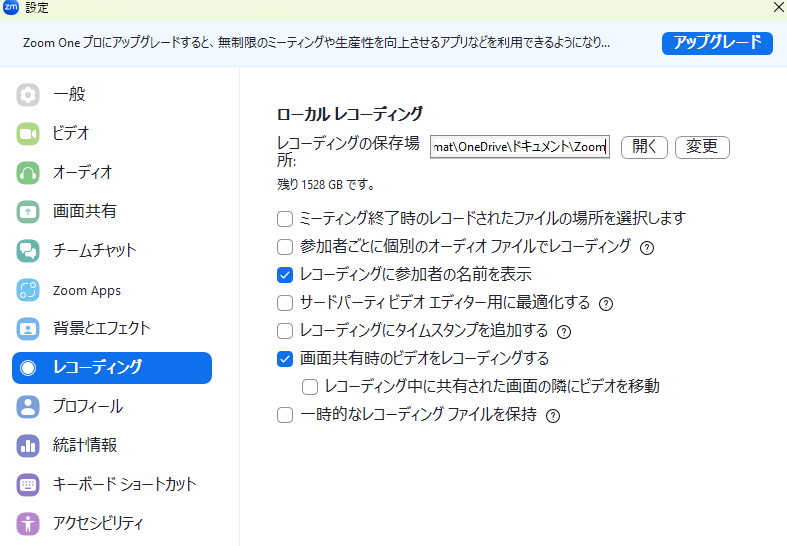787x546 pixels.
Task: Click help icon beside timestamp (タイムスタンプ) option
Action: [564, 332]
